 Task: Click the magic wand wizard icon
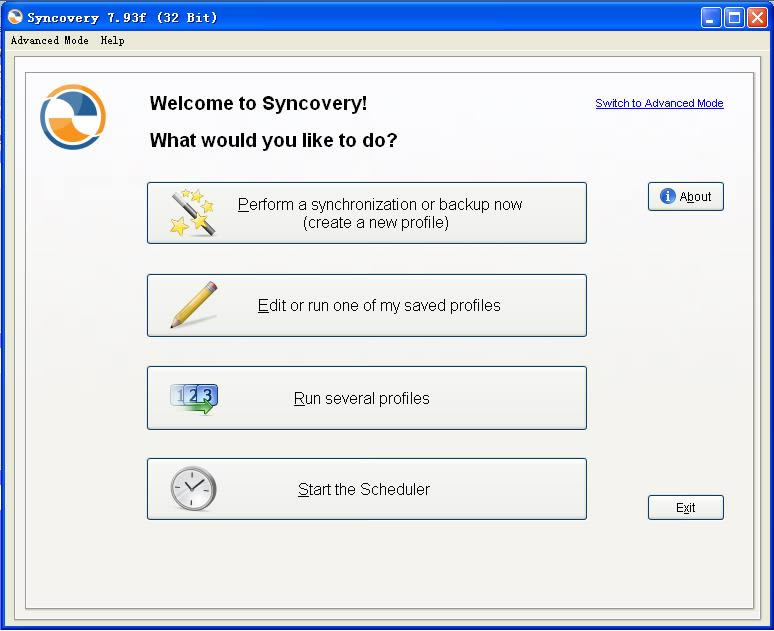pos(193,212)
